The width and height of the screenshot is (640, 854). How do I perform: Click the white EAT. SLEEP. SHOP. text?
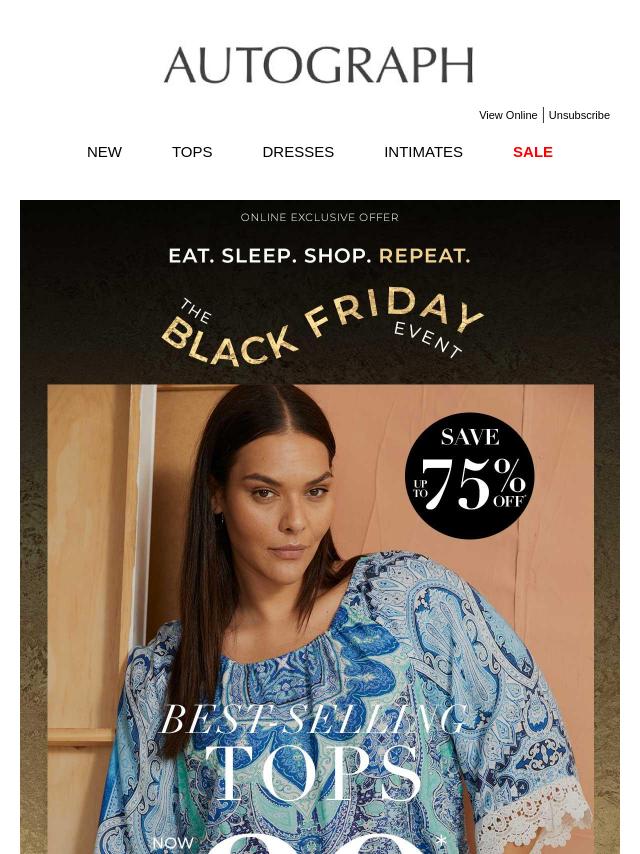(x=270, y=256)
